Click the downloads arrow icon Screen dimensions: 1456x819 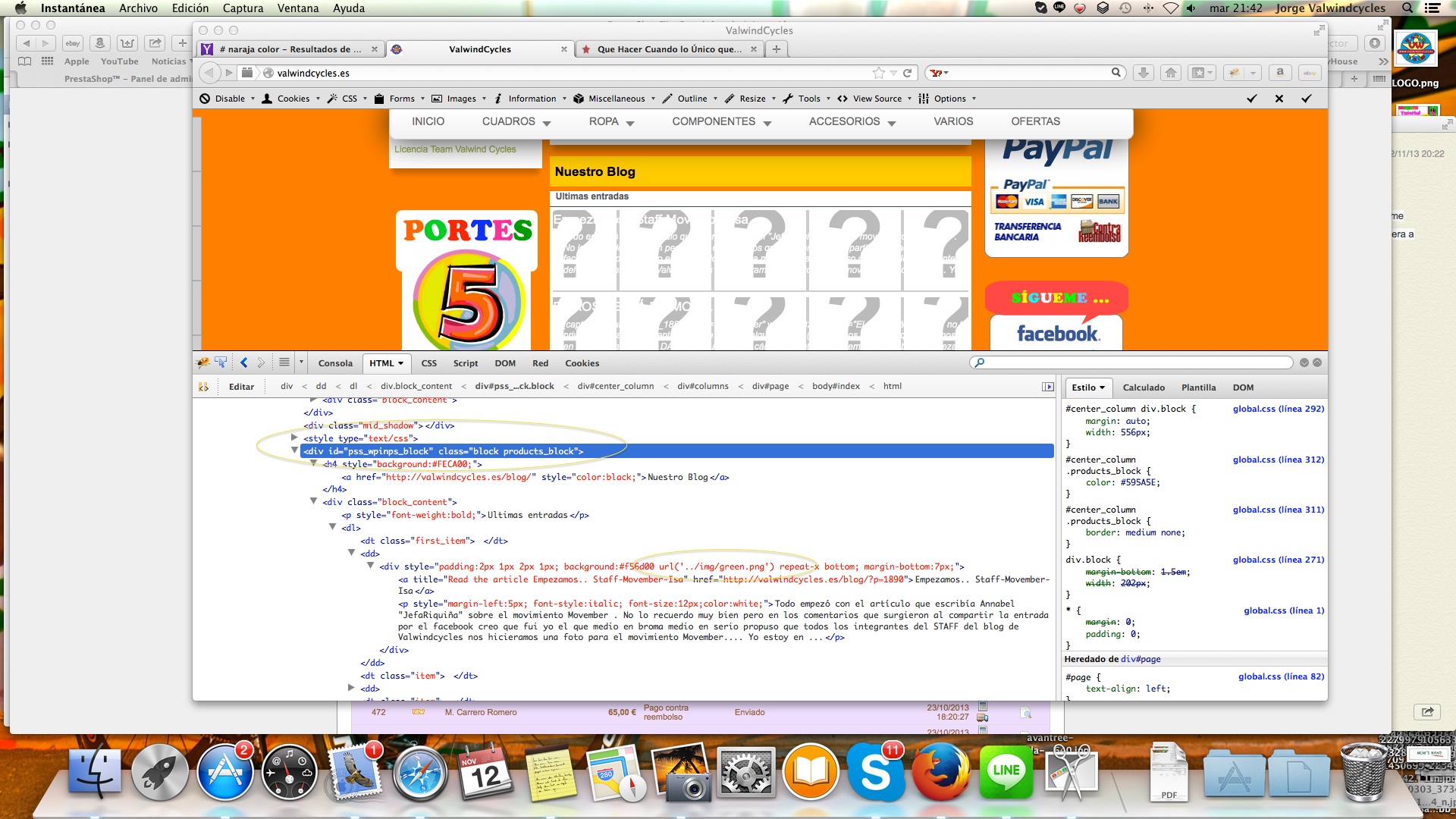[1143, 73]
